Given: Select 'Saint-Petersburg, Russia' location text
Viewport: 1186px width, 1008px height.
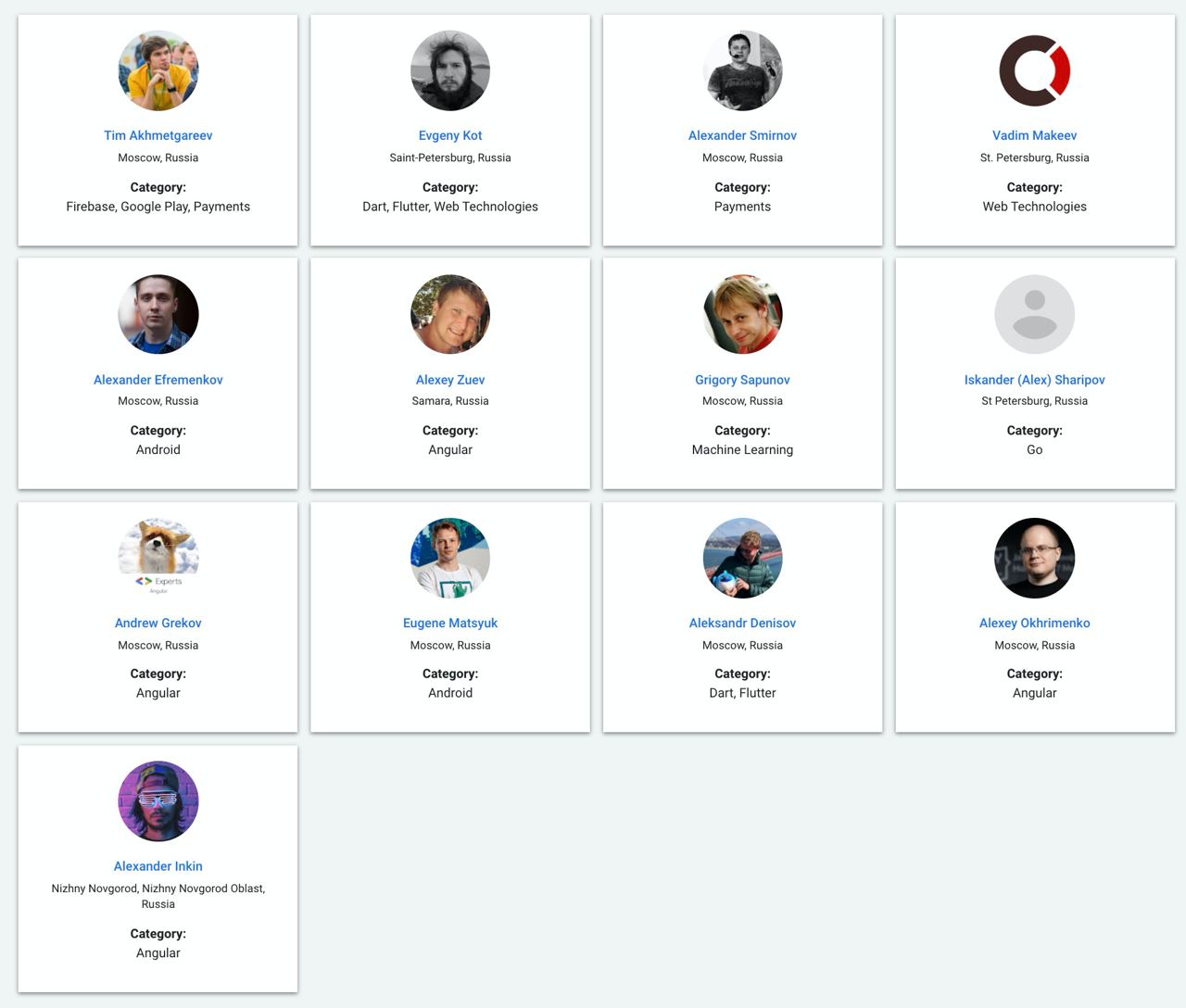Looking at the screenshot, I should click(x=450, y=157).
